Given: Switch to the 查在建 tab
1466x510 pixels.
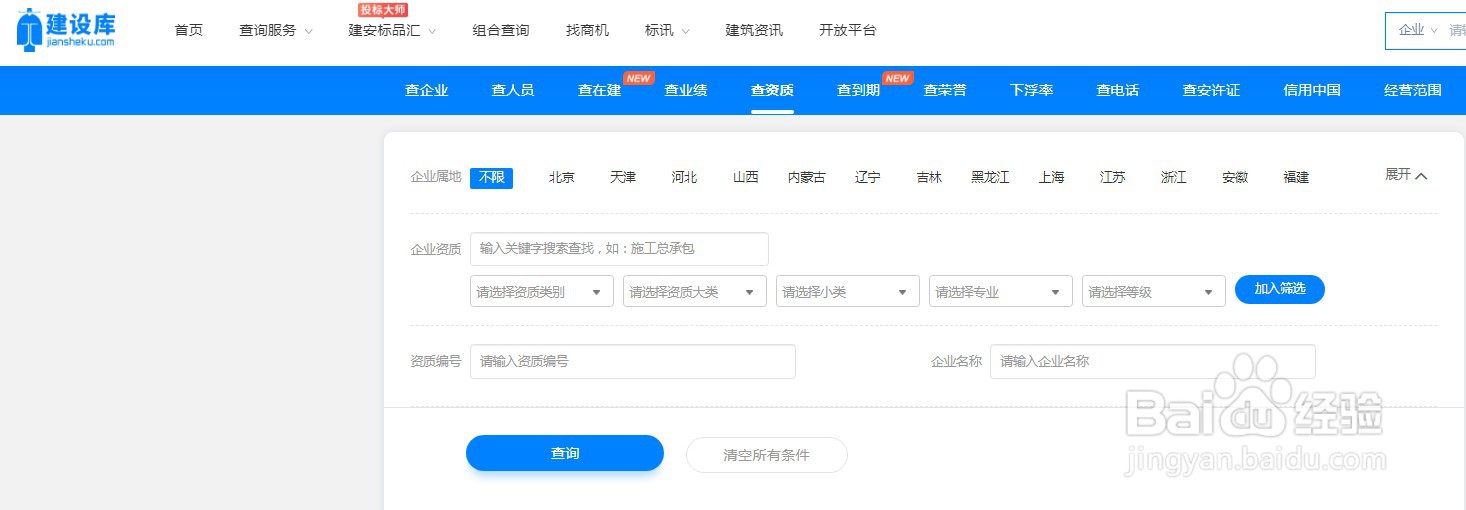Looking at the screenshot, I should click(x=599, y=90).
